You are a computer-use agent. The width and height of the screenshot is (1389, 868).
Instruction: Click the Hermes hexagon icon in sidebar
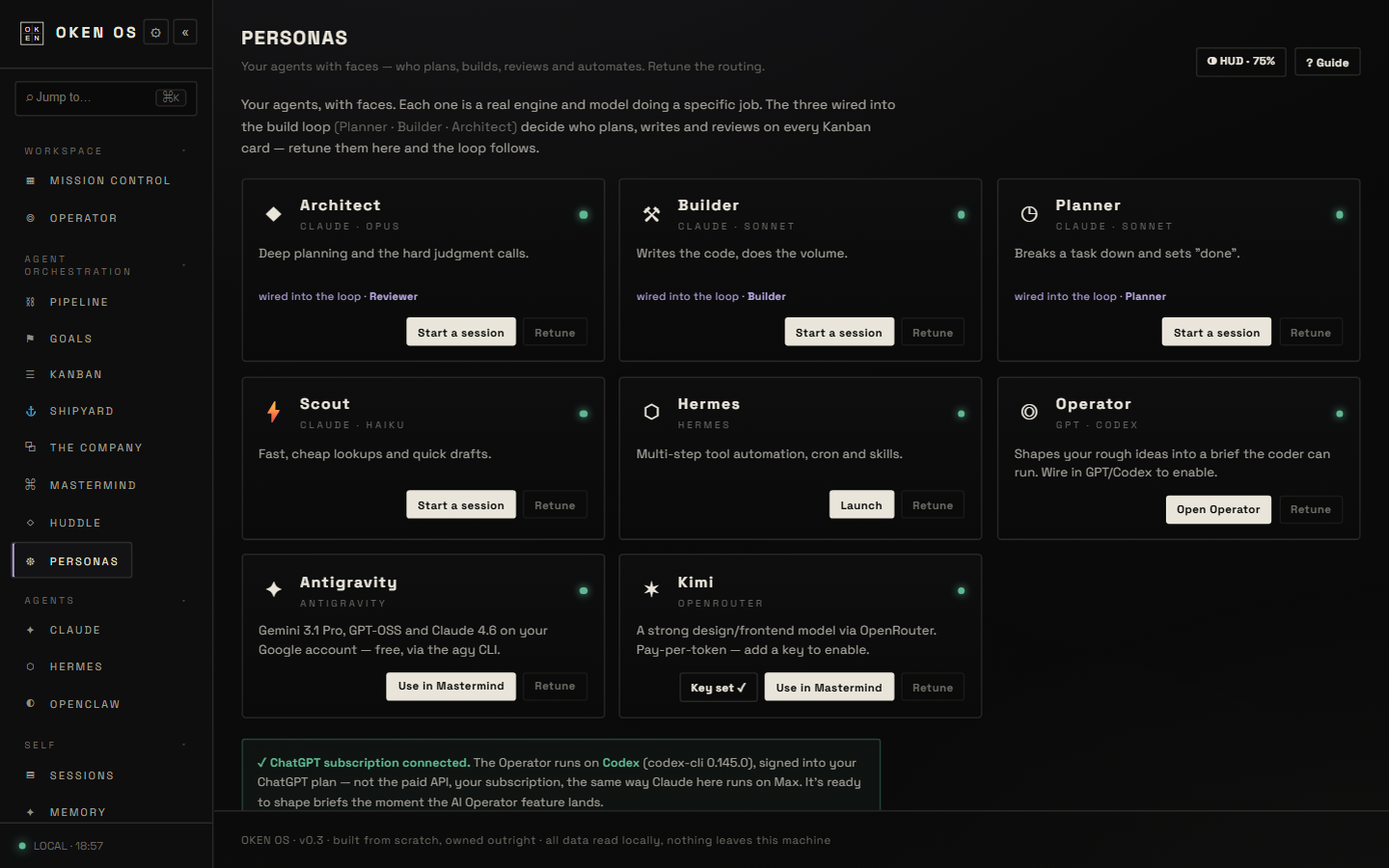click(x=30, y=666)
